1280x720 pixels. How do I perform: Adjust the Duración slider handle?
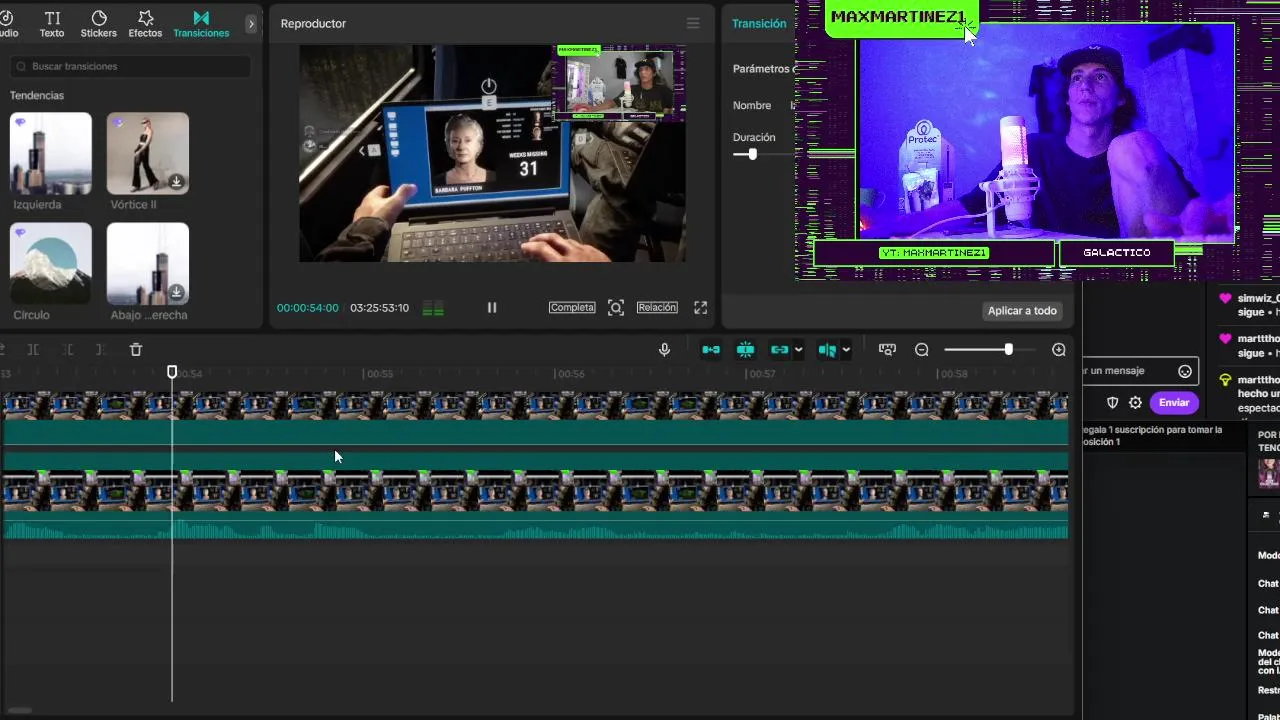point(752,154)
